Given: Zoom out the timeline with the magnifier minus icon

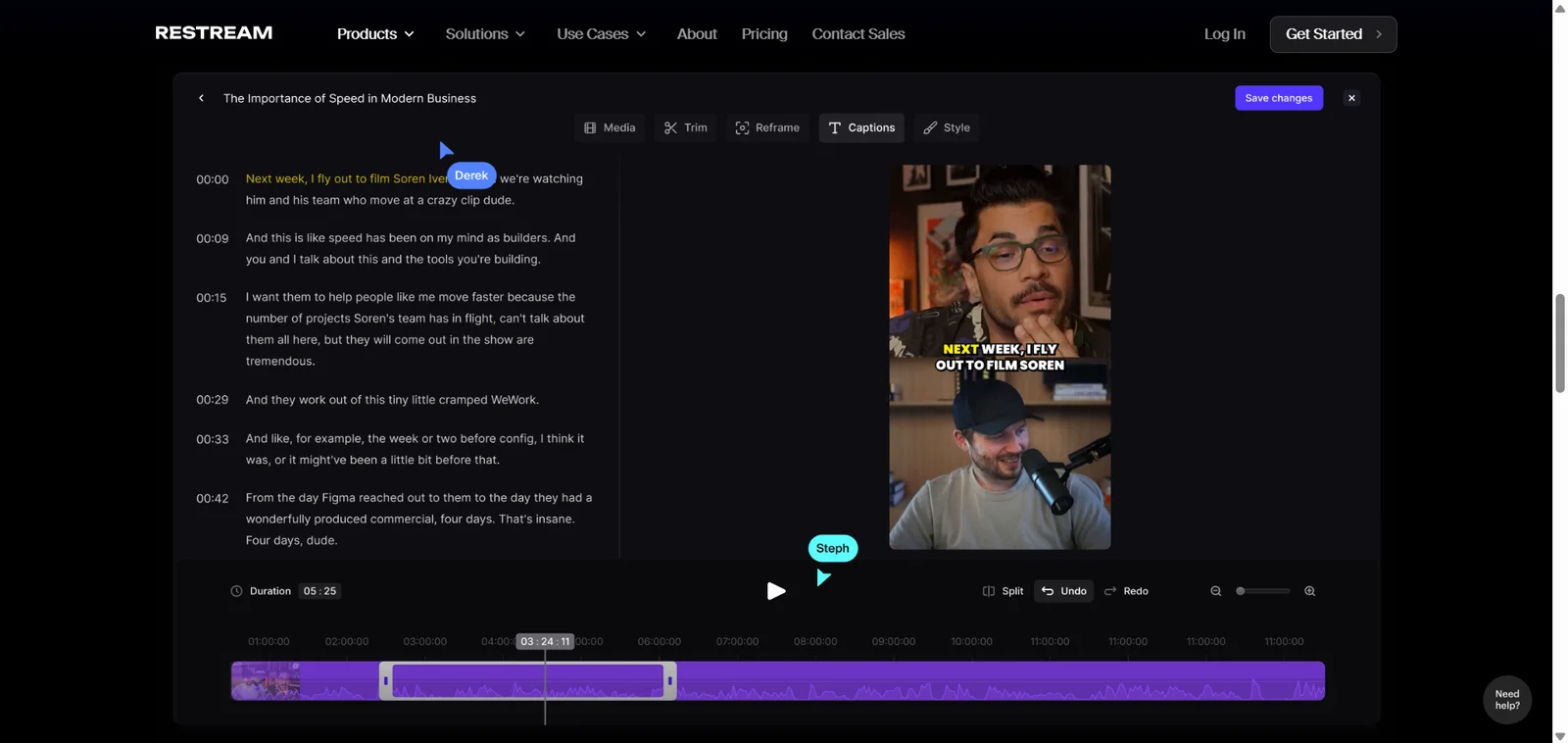Looking at the screenshot, I should [1216, 591].
